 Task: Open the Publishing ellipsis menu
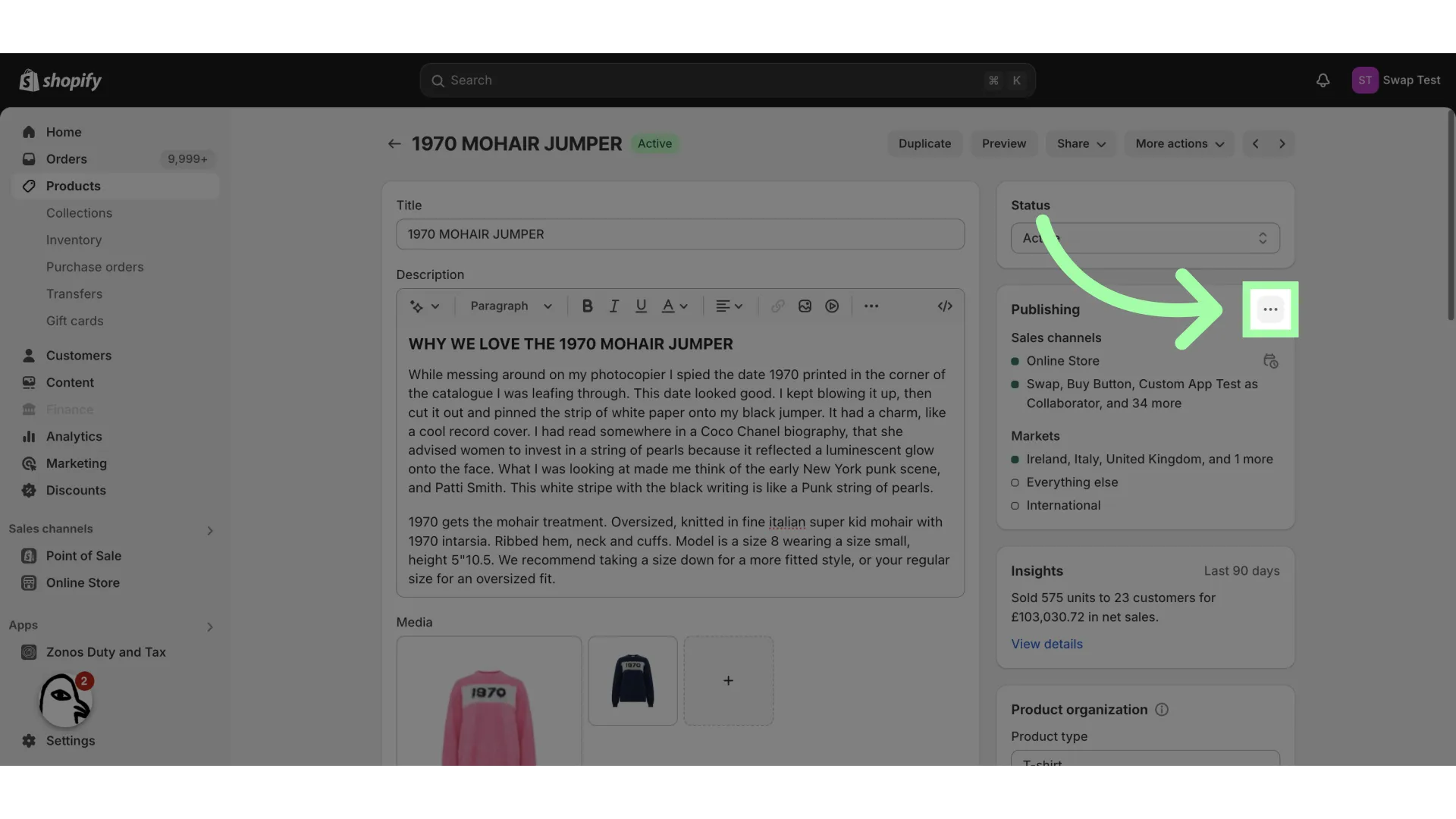click(1270, 309)
